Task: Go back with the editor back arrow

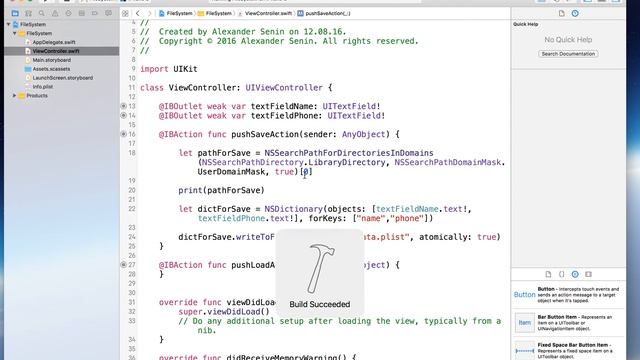Action: tap(138, 13)
